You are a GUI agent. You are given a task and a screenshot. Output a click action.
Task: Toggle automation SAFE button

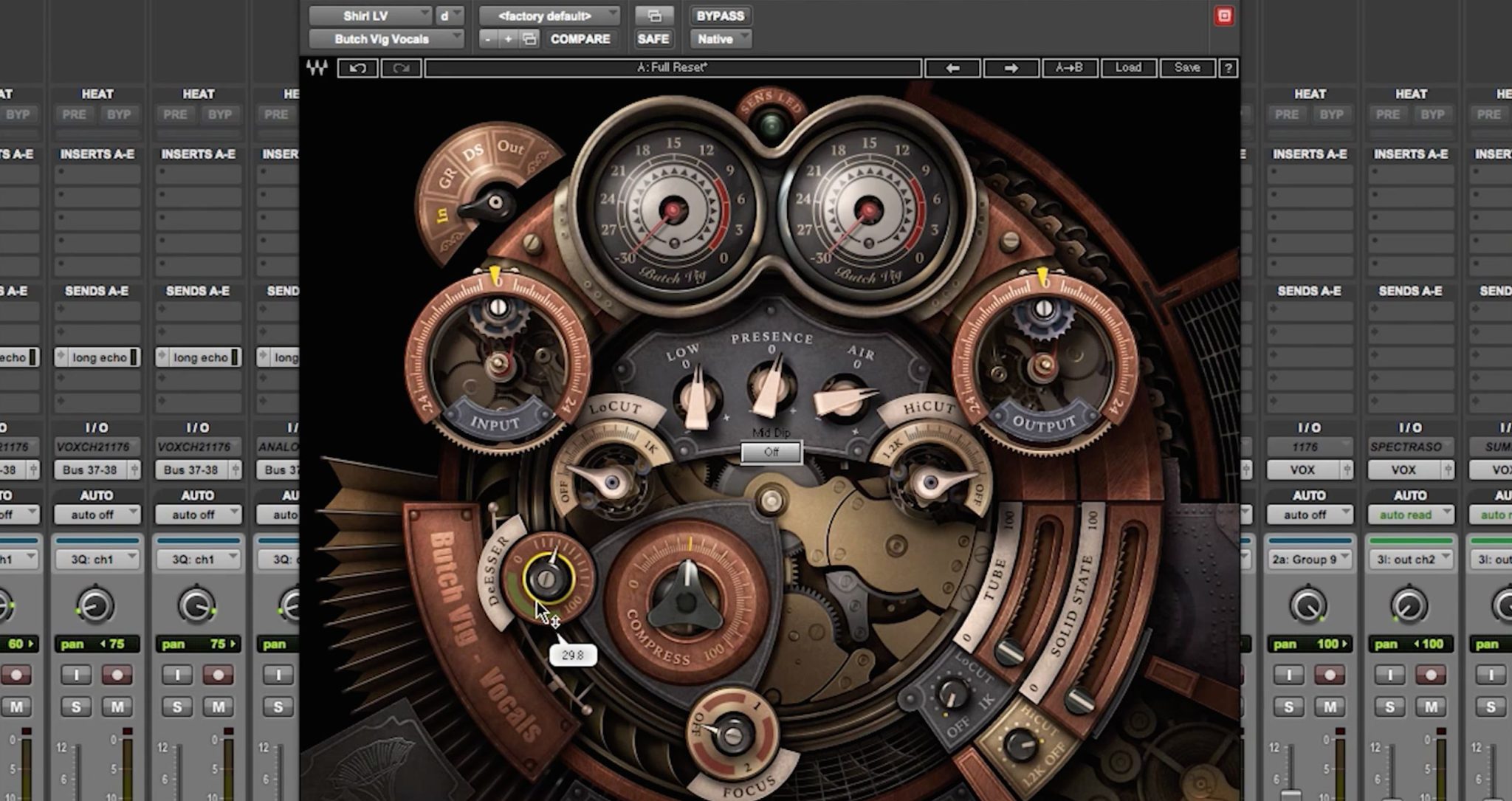tap(653, 39)
